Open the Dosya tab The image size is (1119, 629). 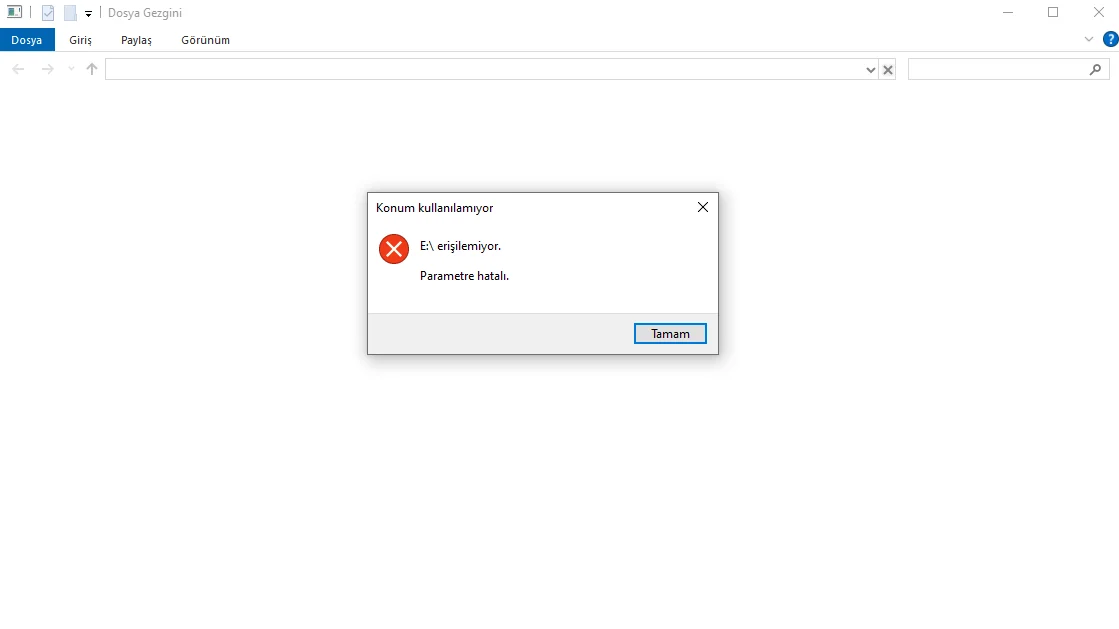pos(27,40)
